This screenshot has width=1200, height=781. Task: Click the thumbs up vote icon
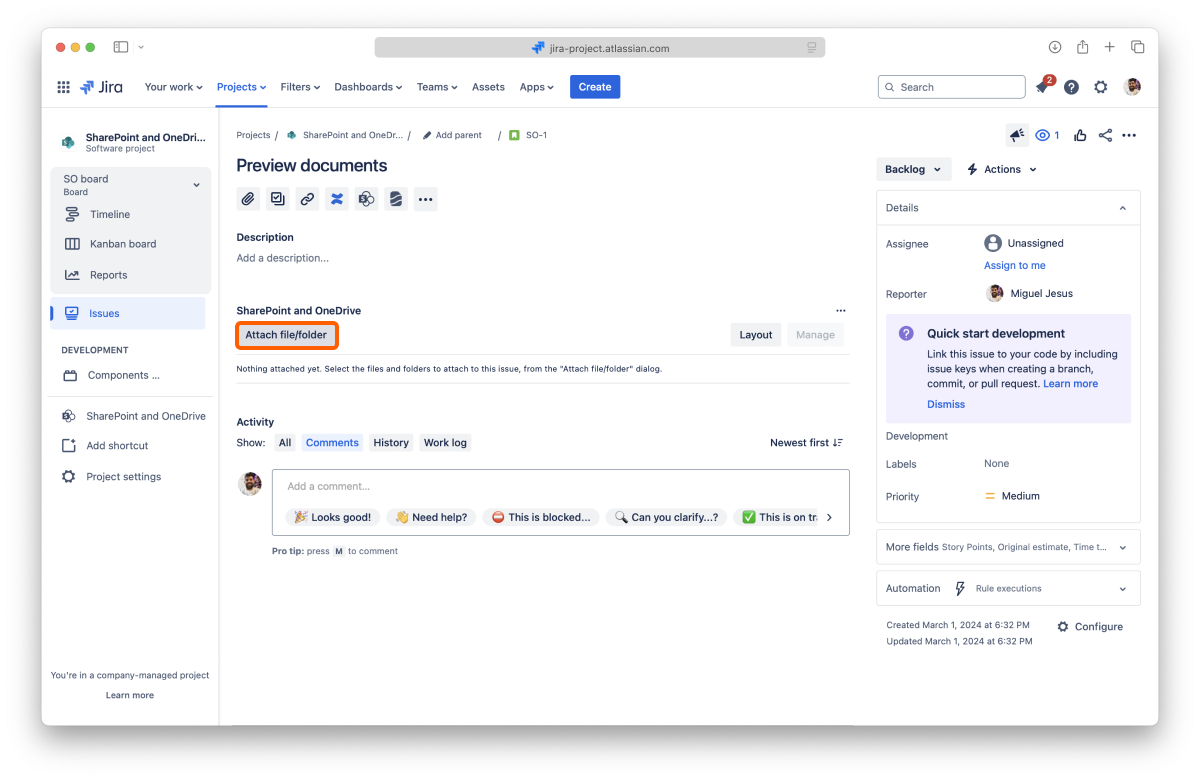1080,136
